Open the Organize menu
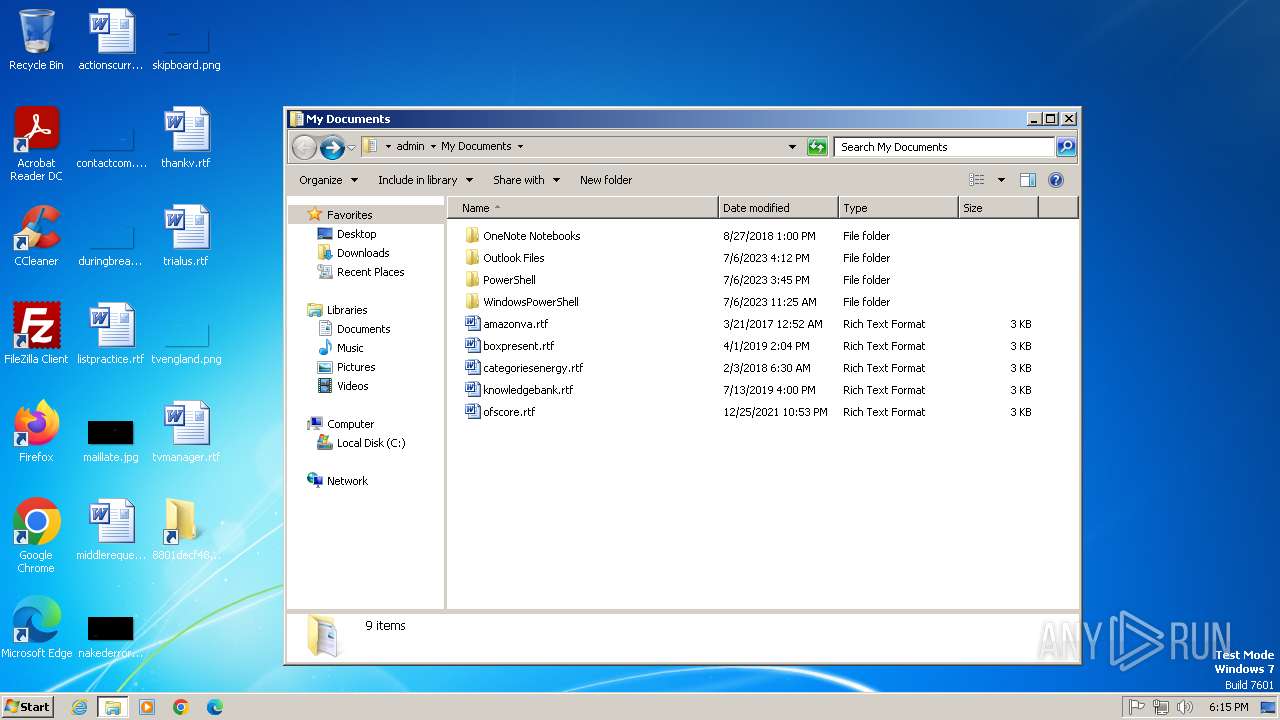 [328, 180]
